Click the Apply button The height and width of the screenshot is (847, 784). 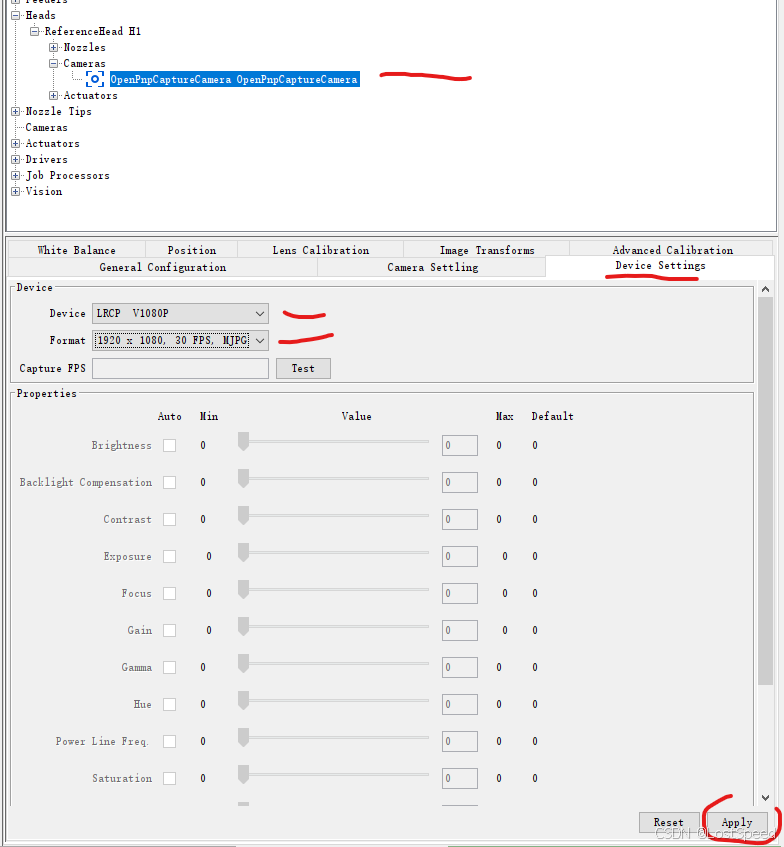pyautogui.click(x=736, y=822)
